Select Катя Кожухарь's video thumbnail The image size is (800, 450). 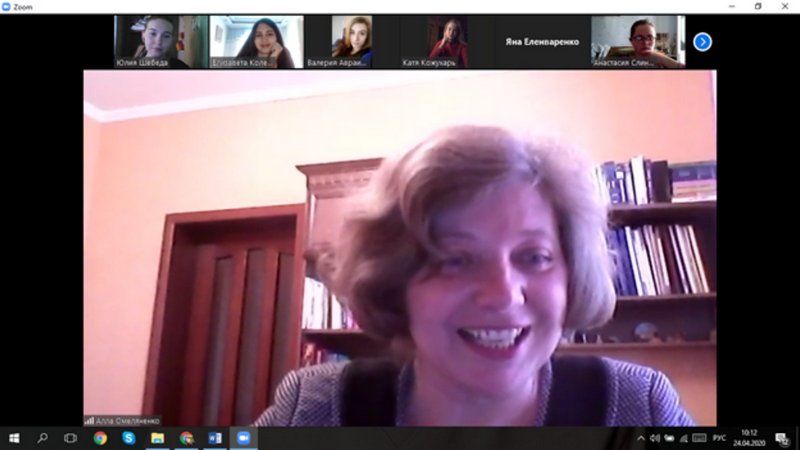(447, 42)
